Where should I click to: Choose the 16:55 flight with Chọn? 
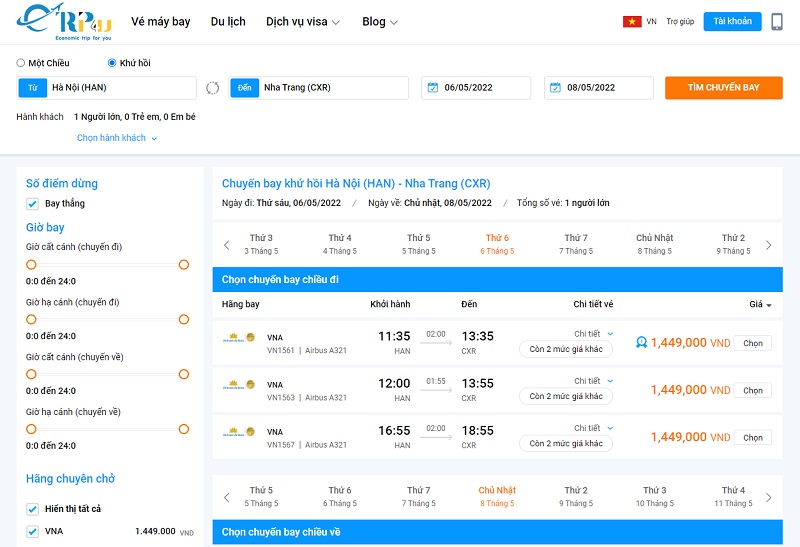(753, 437)
